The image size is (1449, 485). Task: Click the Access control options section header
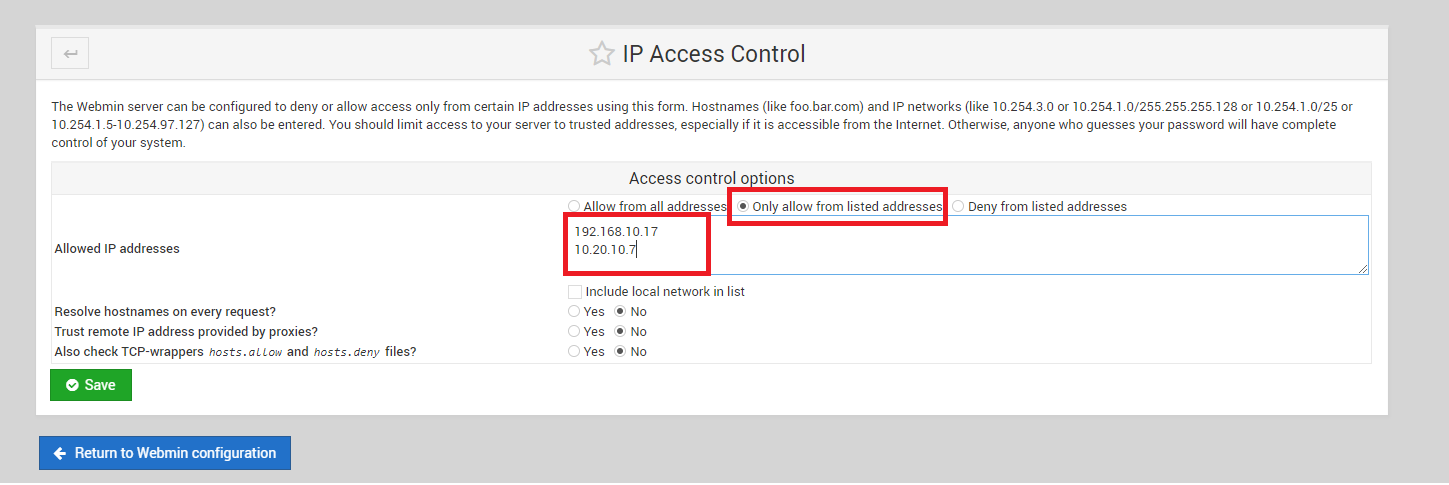tap(711, 179)
